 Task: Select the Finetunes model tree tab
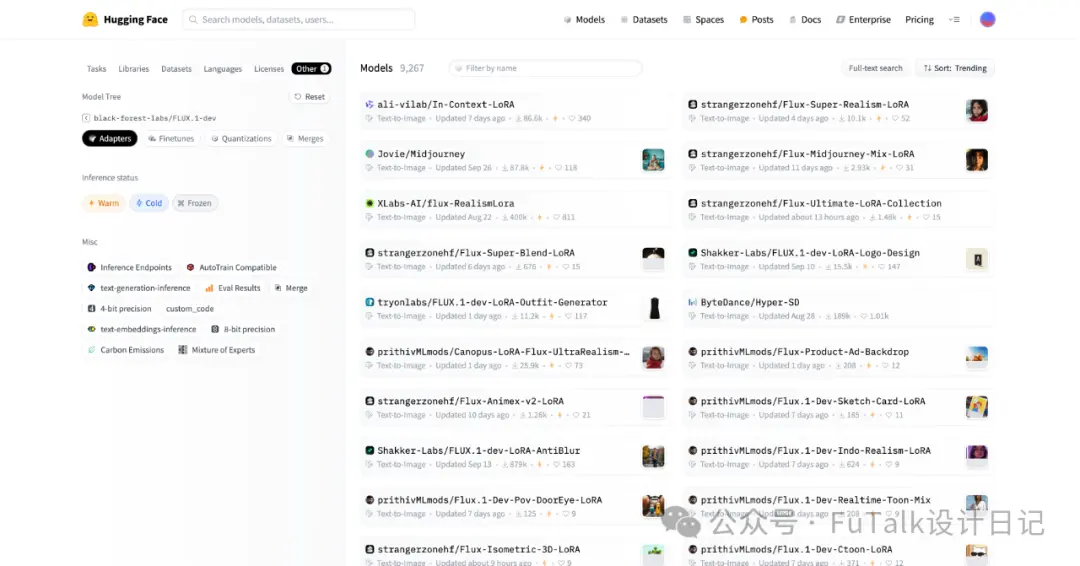pyautogui.click(x=171, y=138)
